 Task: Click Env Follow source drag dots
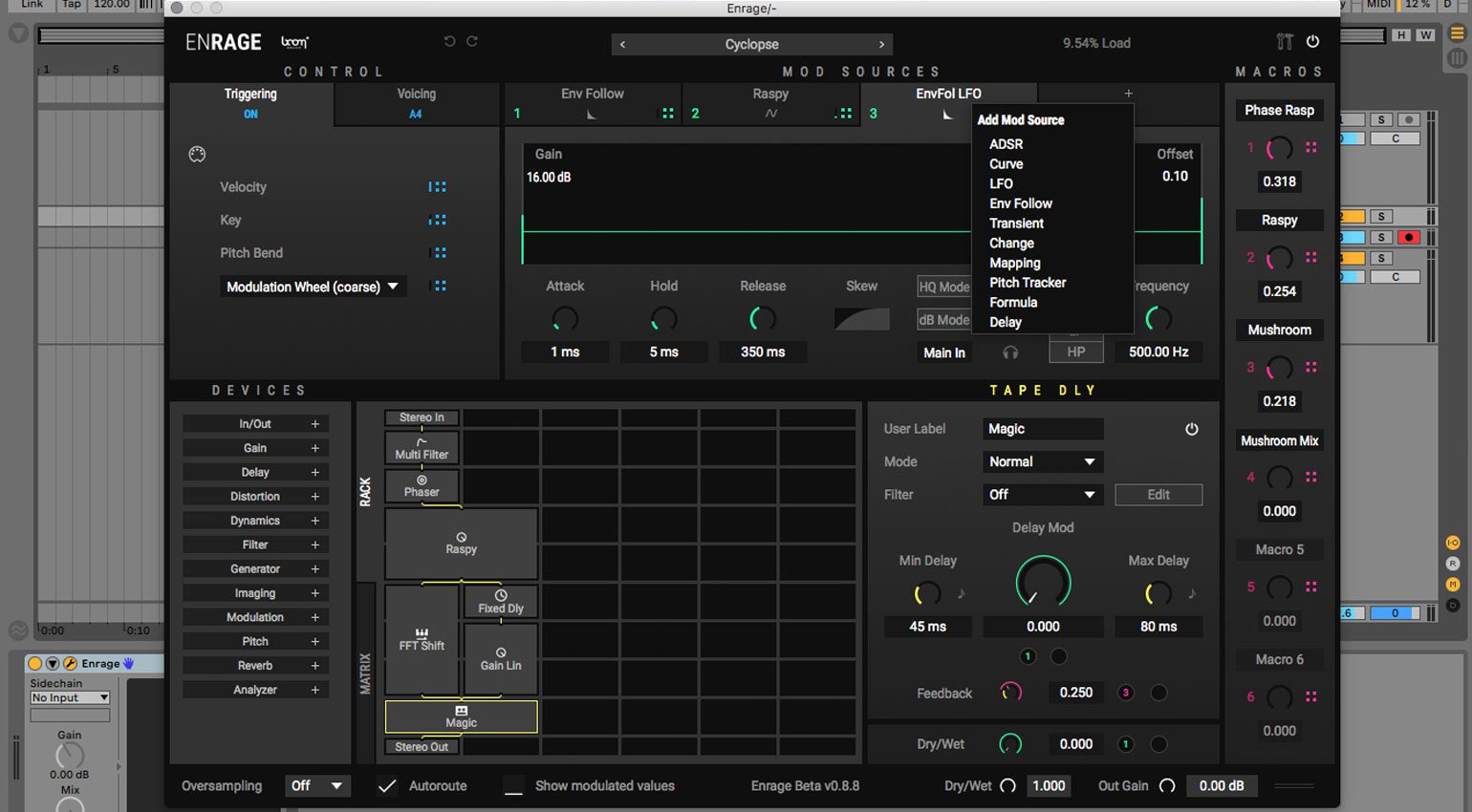pyautogui.click(x=668, y=114)
